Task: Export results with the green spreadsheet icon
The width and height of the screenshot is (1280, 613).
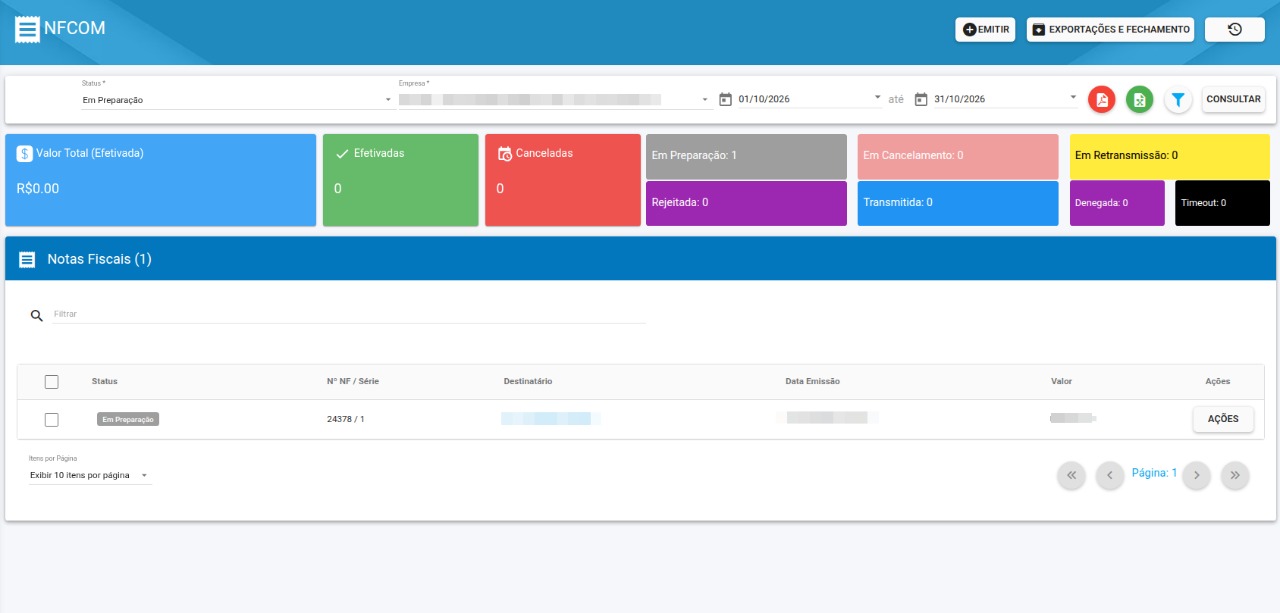Action: 1139,99
